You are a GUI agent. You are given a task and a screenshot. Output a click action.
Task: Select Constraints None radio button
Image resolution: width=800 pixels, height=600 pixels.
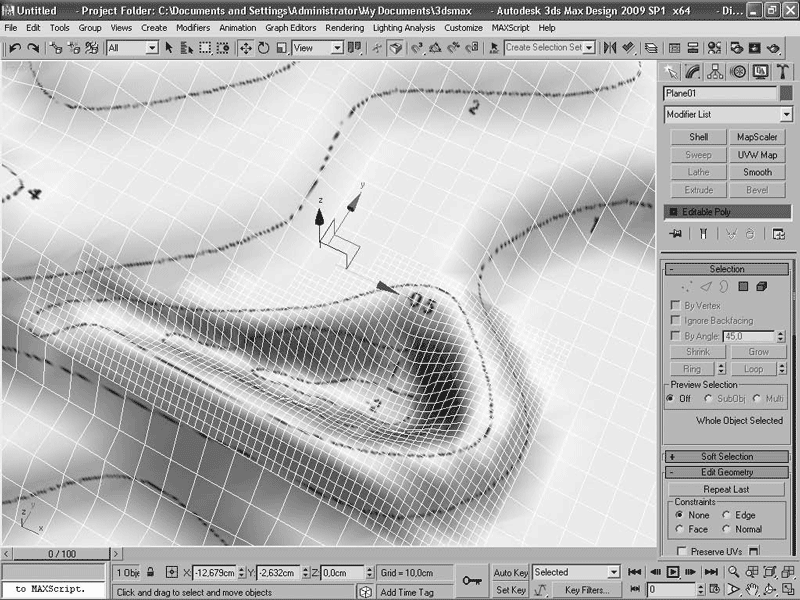point(679,515)
